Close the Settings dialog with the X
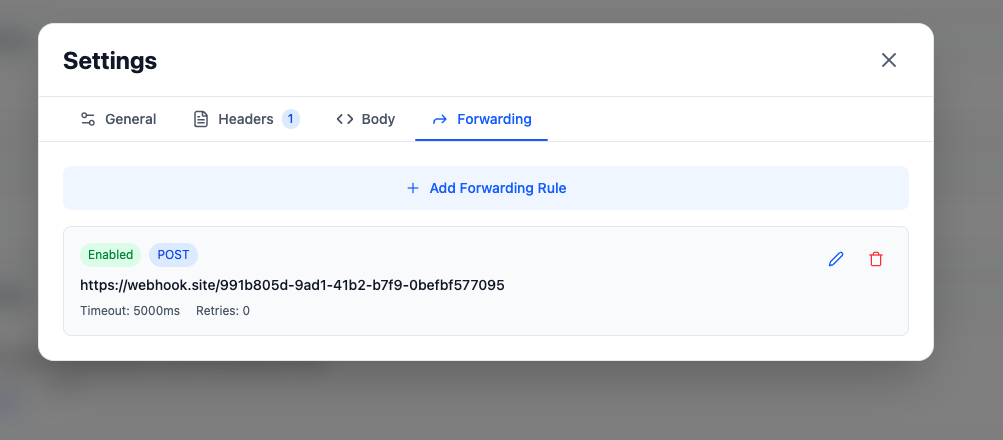This screenshot has width=1003, height=440. pyautogui.click(x=888, y=60)
